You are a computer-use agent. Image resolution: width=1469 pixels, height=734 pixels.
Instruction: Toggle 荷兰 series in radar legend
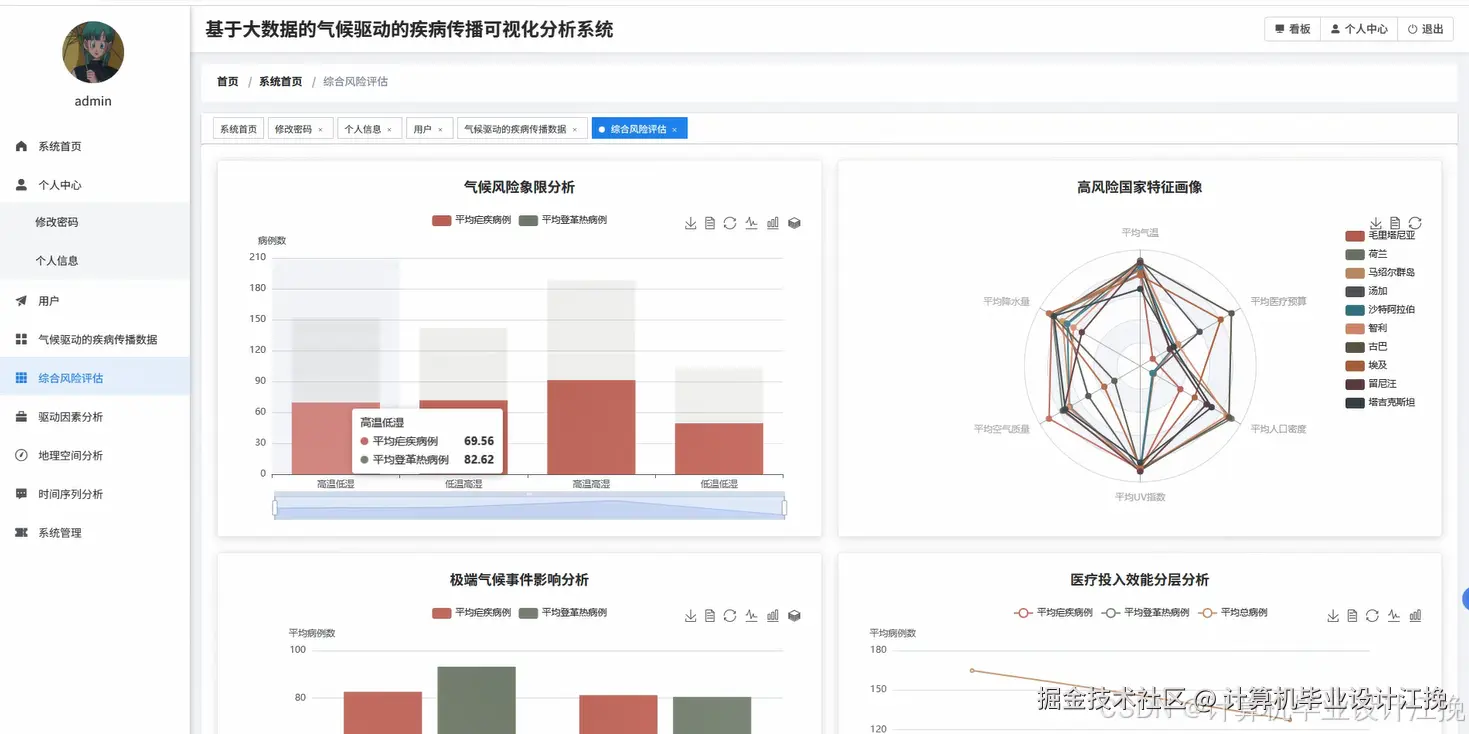pyautogui.click(x=1367, y=254)
